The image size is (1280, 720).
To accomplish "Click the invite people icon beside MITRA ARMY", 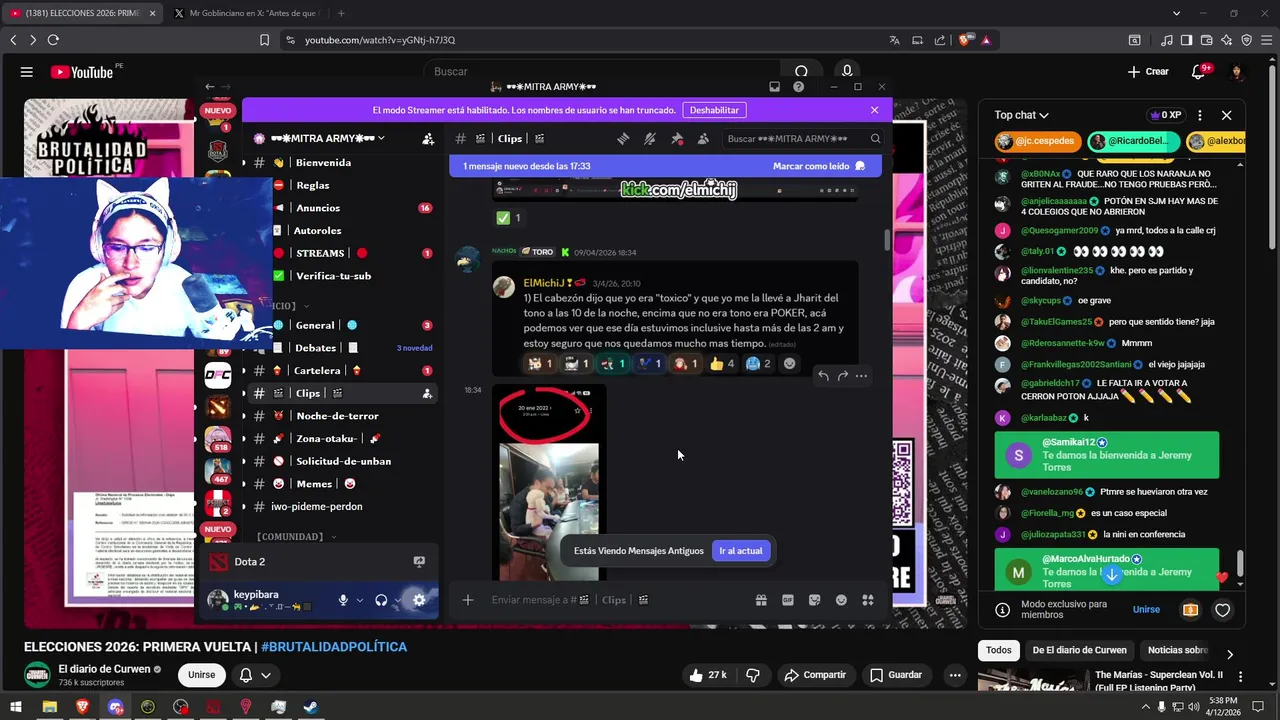I will [428, 139].
